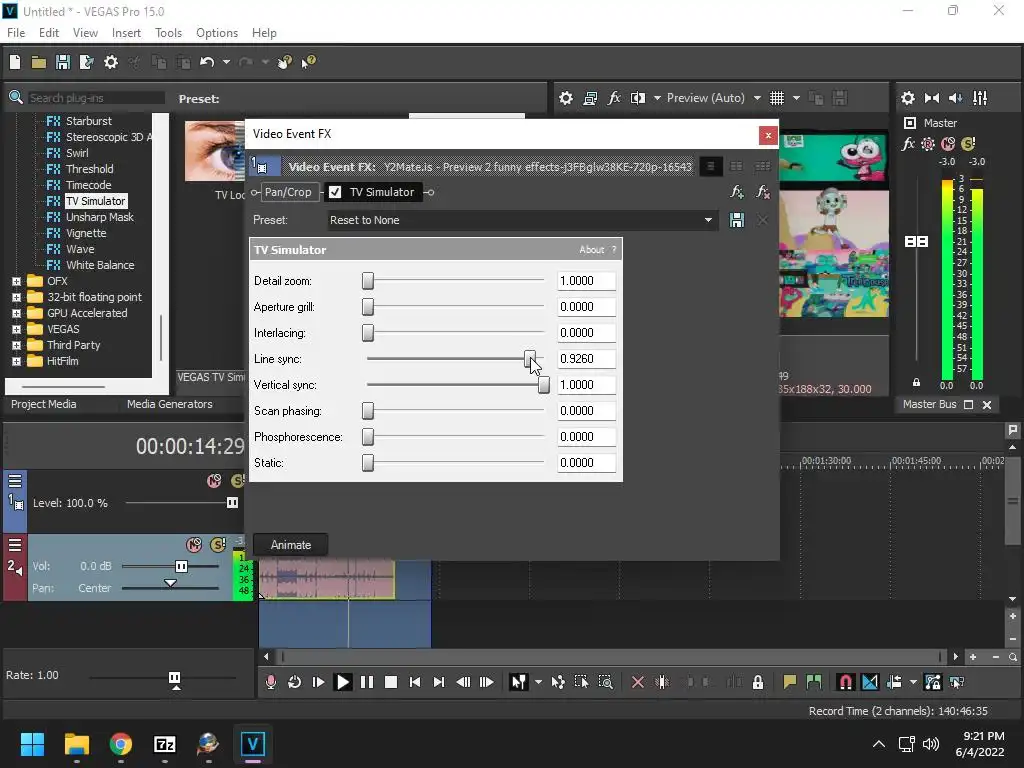Select the Vignette plug-in
This screenshot has width=1024, height=768.
pyautogui.click(x=86, y=233)
